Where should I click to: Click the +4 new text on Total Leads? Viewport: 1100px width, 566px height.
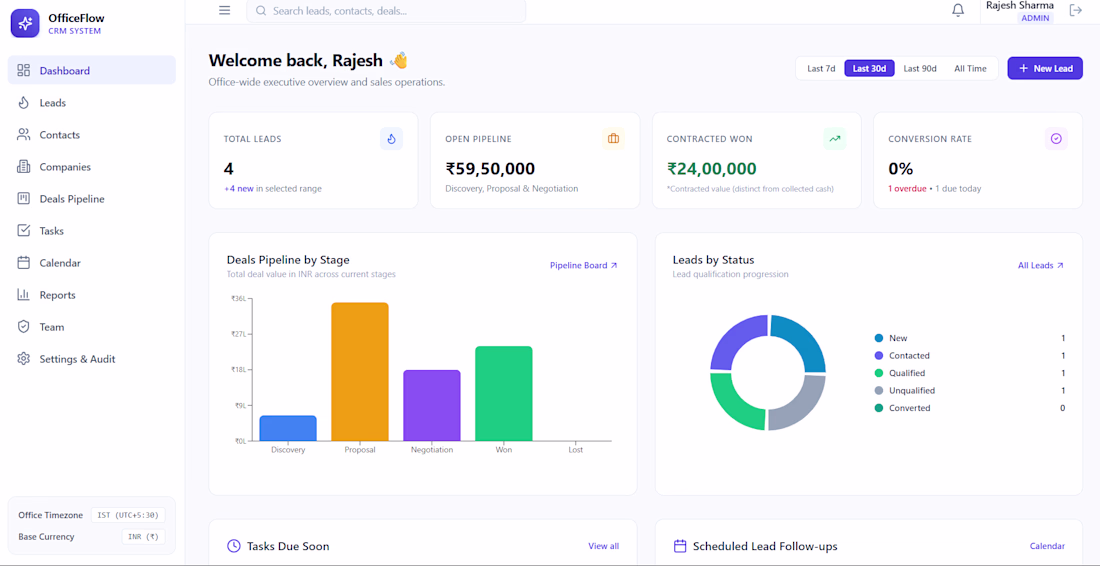[x=239, y=189]
